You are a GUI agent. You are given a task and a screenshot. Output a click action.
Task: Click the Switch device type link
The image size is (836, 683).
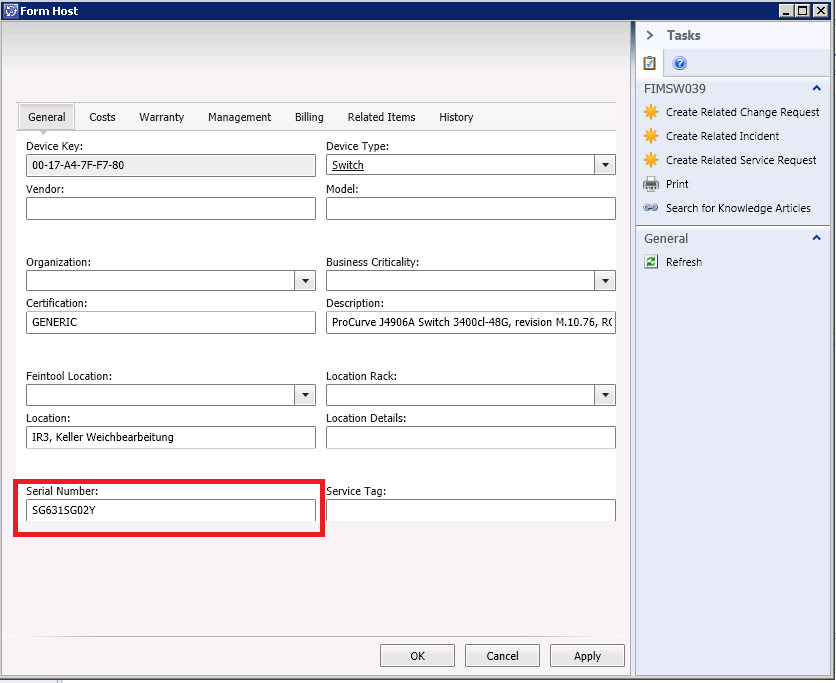(x=348, y=165)
